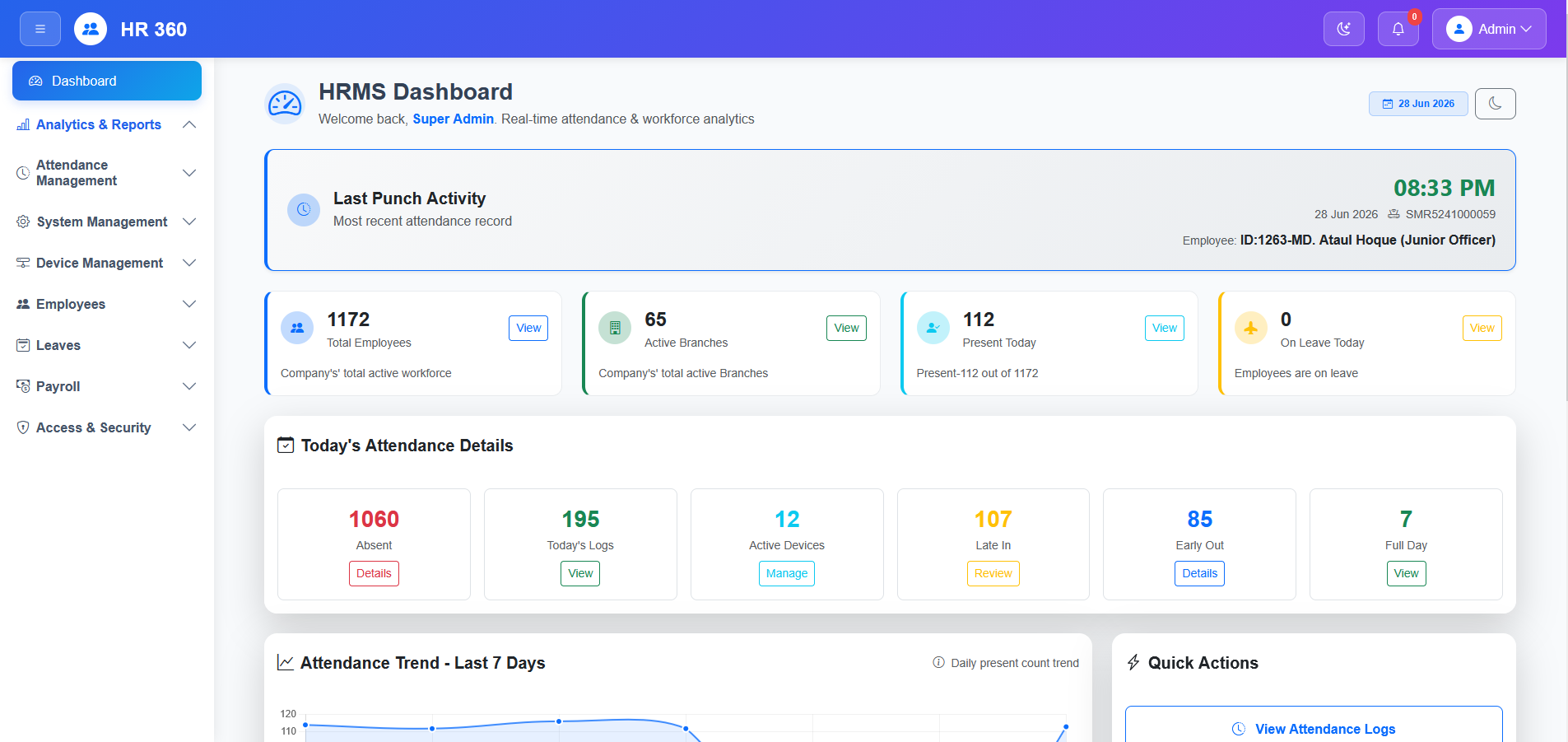Open the Admin user dropdown
The image size is (1568, 742).
(x=1489, y=29)
